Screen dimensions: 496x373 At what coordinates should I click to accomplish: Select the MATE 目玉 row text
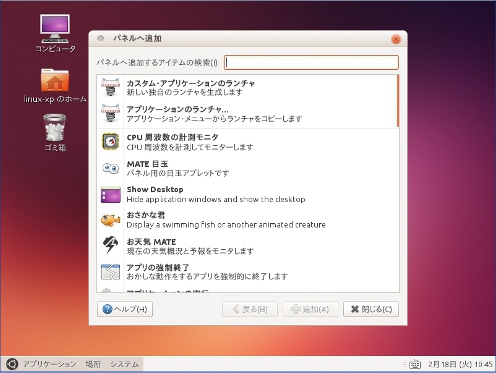pos(147,164)
